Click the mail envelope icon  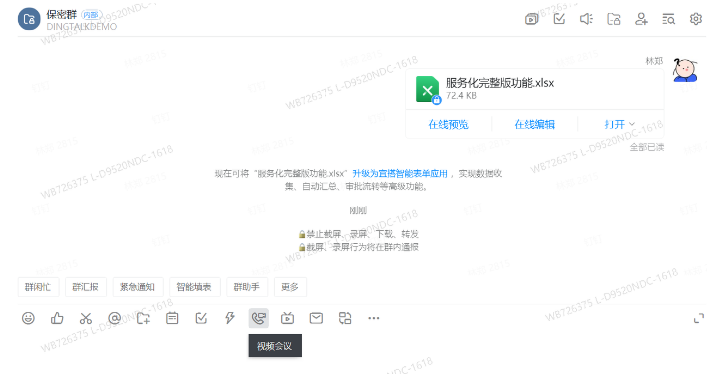(x=316, y=318)
